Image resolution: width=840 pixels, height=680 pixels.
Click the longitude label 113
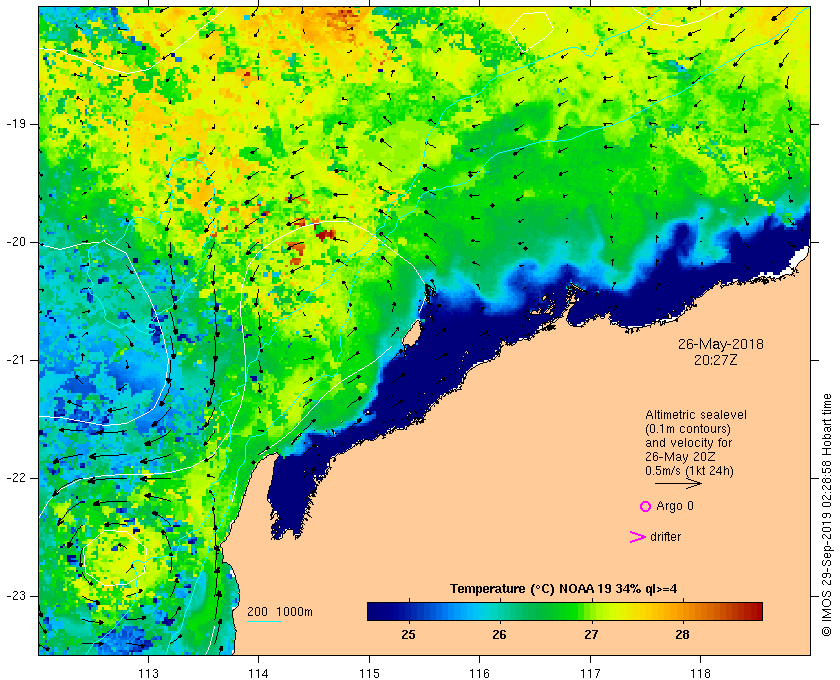[x=148, y=673]
